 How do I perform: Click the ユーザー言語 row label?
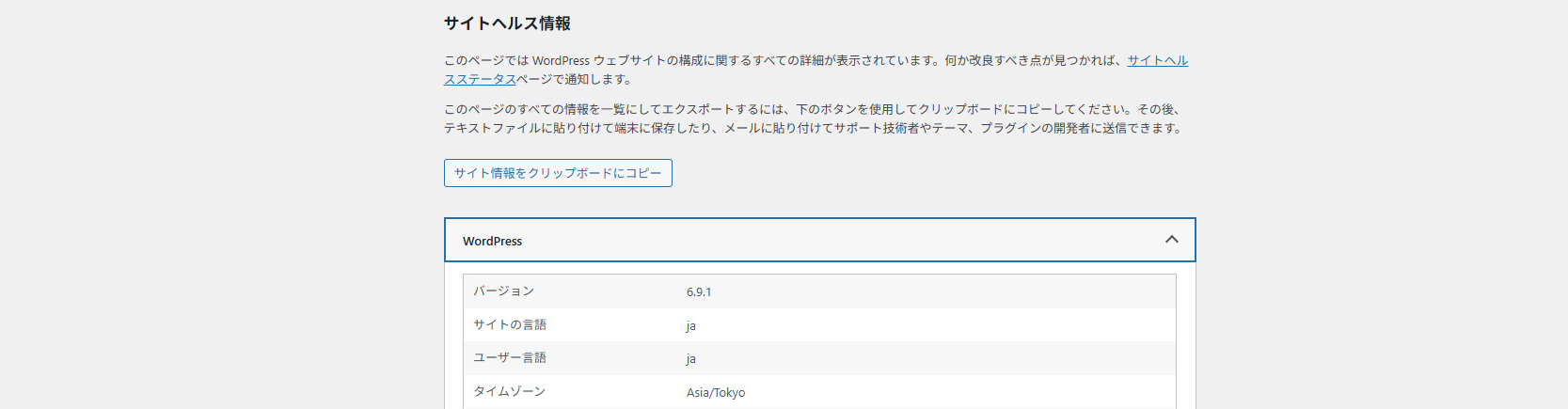pos(510,358)
